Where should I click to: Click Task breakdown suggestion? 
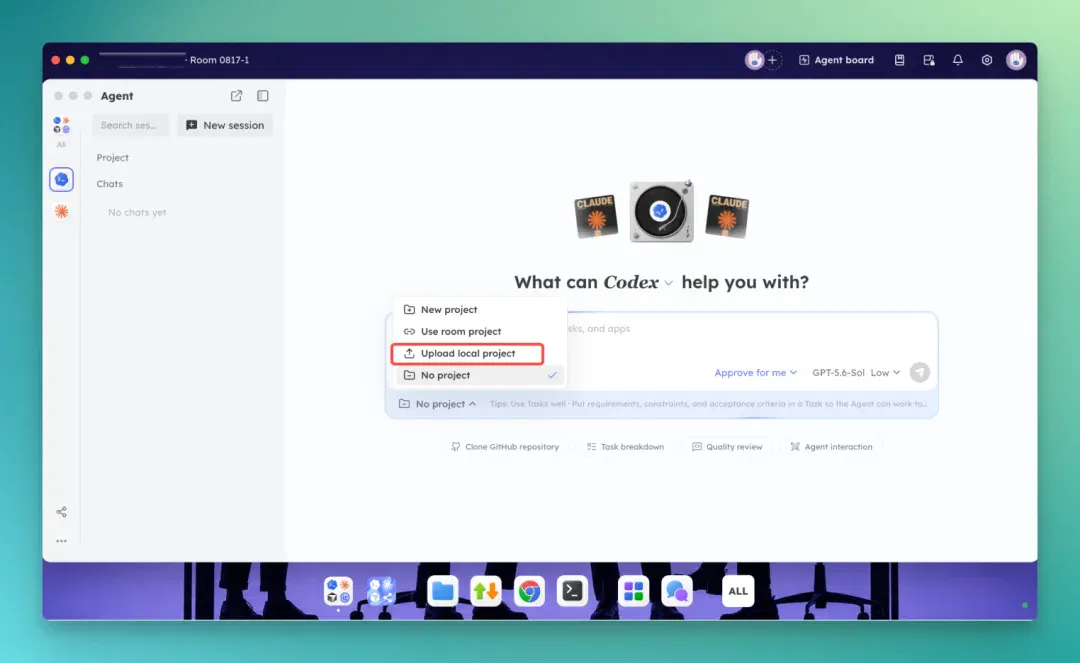[625, 447]
